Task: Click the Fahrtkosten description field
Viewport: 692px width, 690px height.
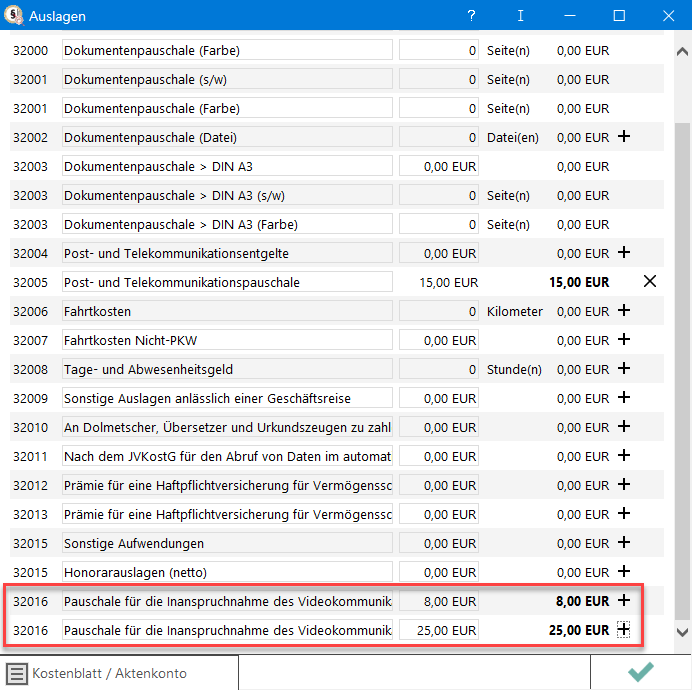Action: click(227, 311)
